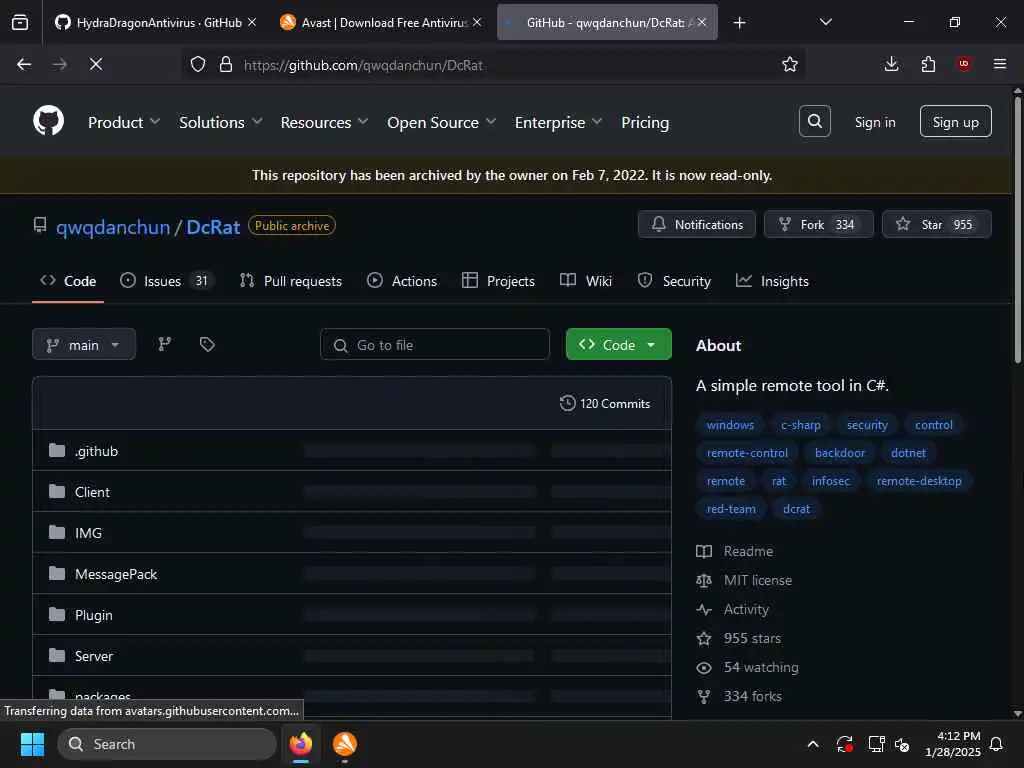Open the qwqdanchun owner link
This screenshot has width=1024, height=768.
click(113, 227)
